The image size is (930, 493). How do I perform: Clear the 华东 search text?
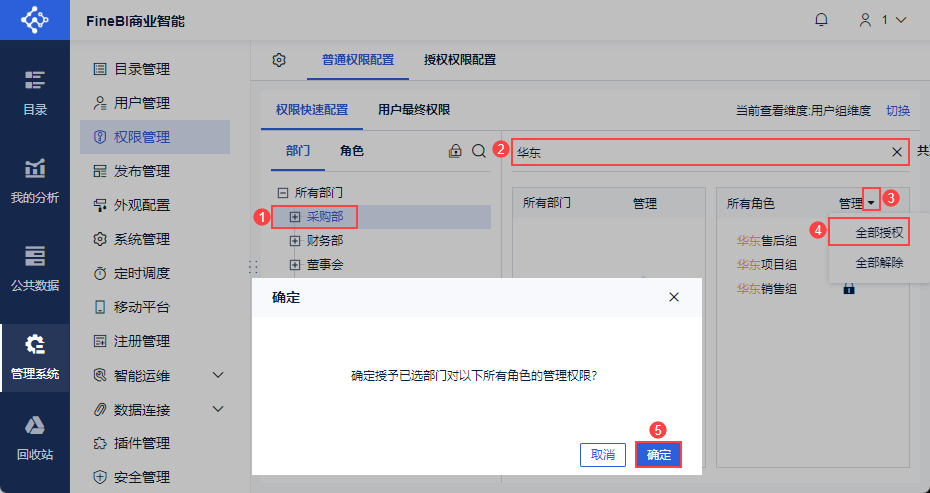(897, 152)
